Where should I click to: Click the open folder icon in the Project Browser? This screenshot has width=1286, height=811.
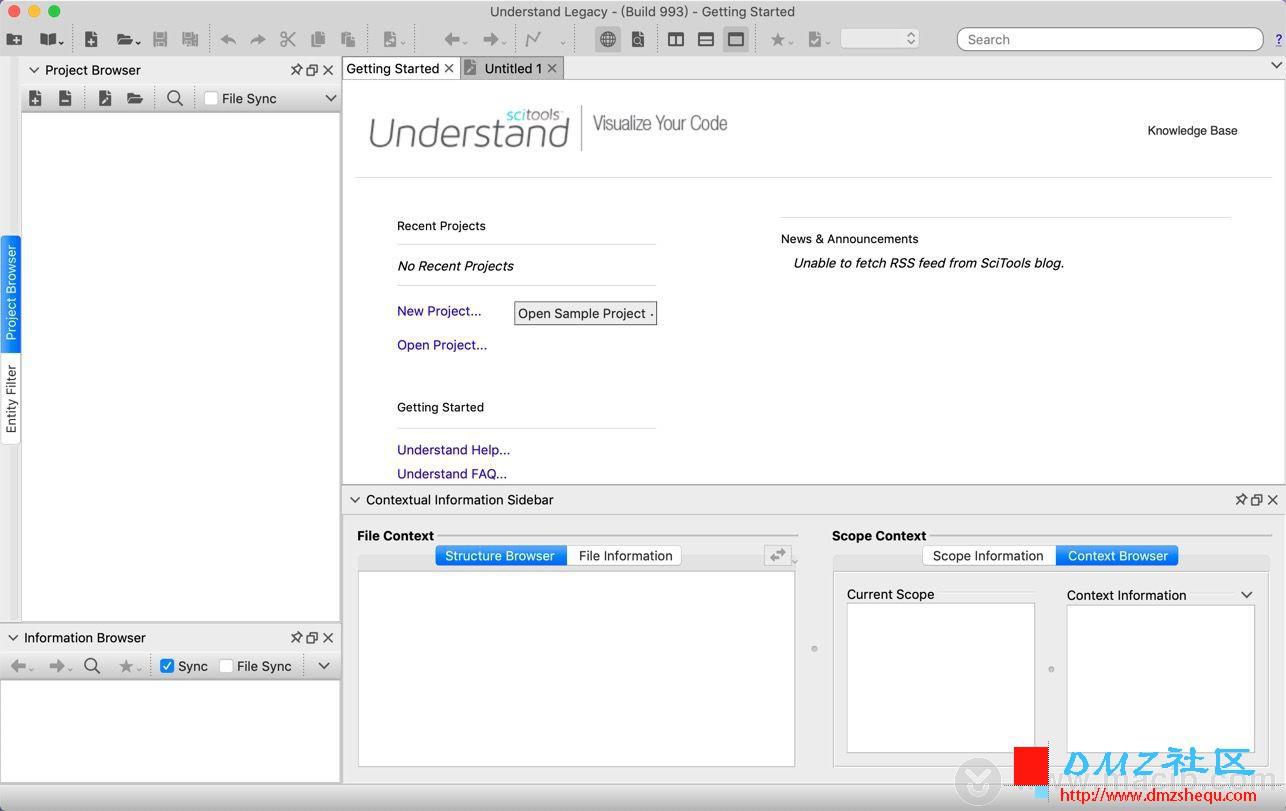[x=134, y=98]
